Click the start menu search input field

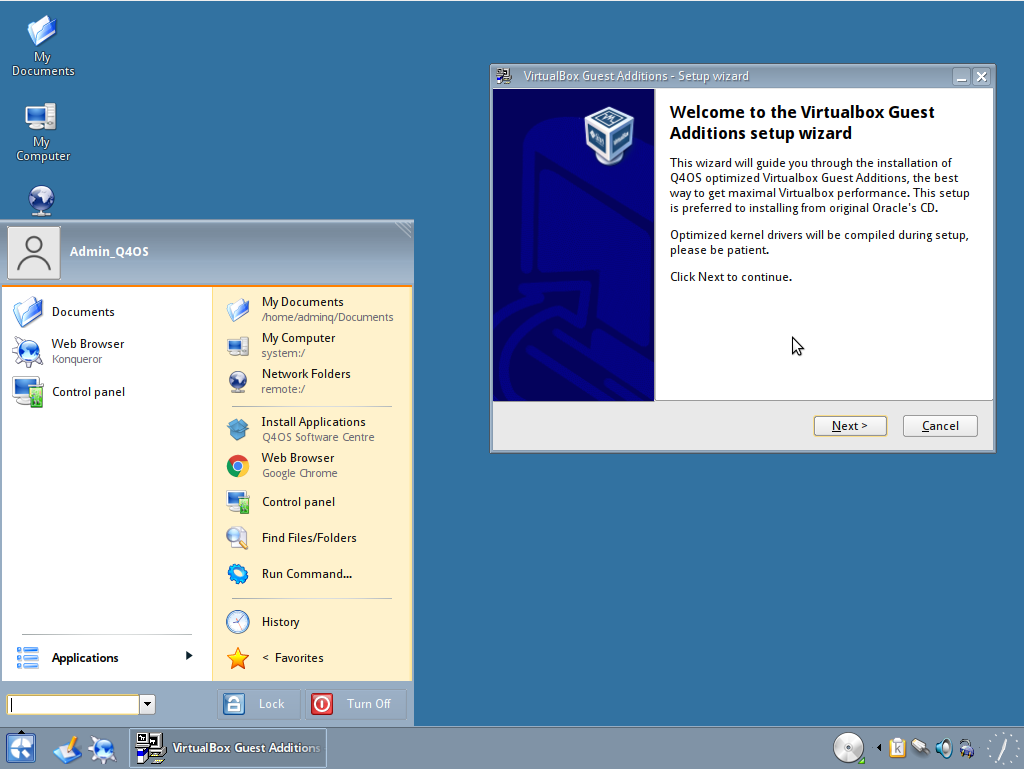pos(73,704)
